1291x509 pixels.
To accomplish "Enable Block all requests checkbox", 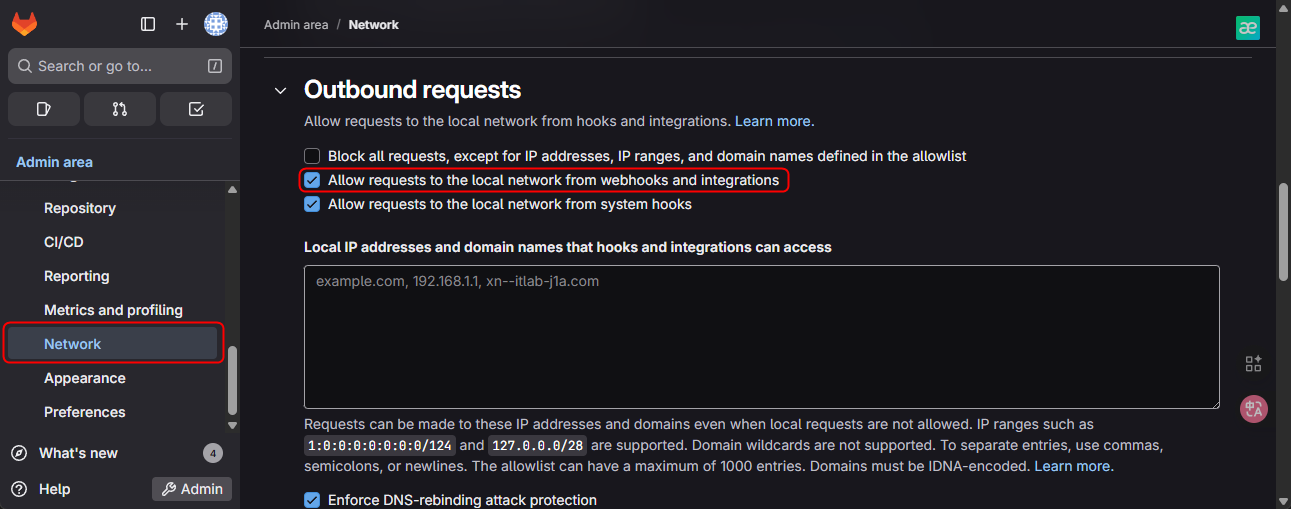I will coord(312,156).
